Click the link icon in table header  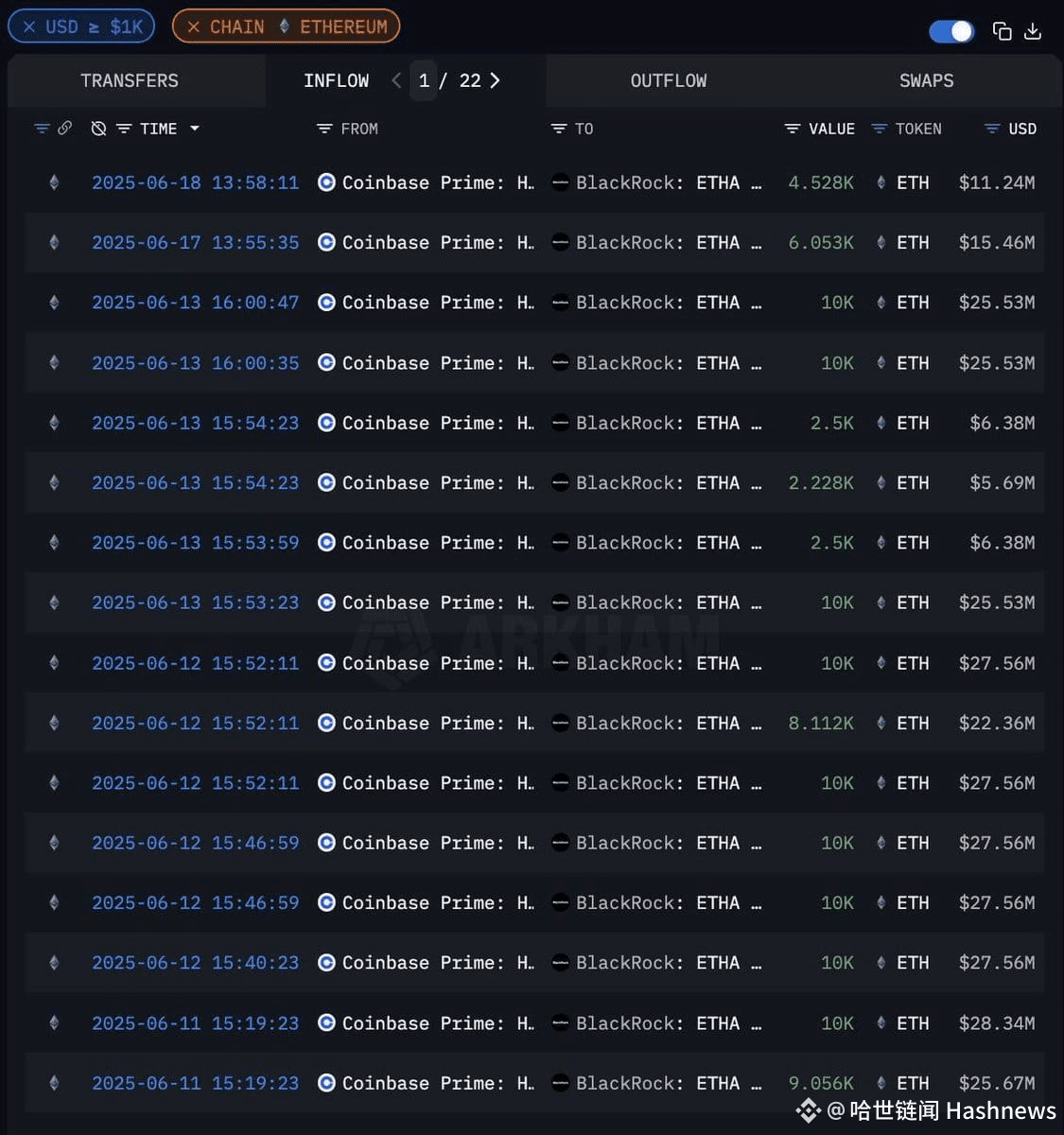[x=64, y=128]
